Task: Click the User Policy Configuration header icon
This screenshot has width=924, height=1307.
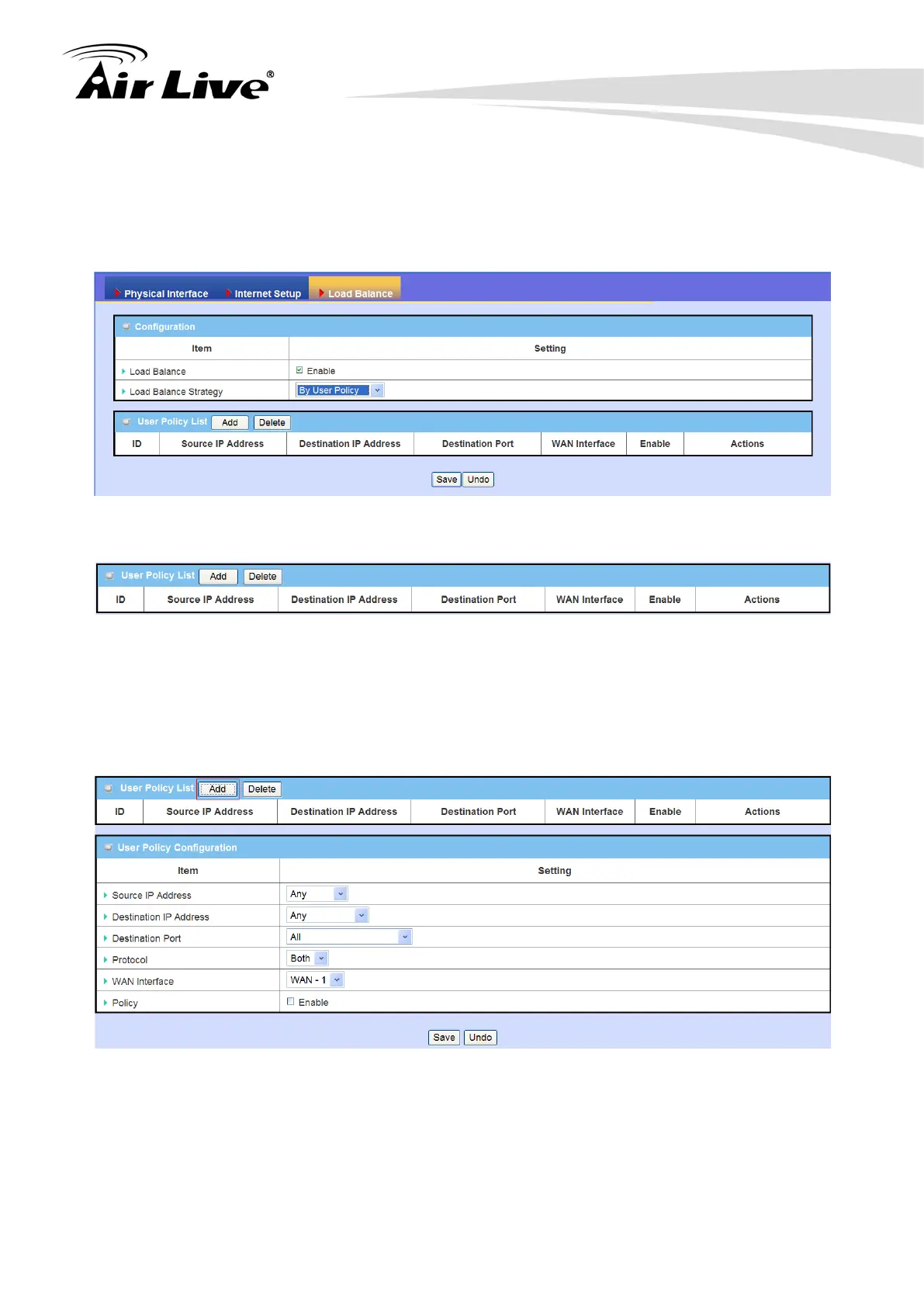Action: (109, 848)
